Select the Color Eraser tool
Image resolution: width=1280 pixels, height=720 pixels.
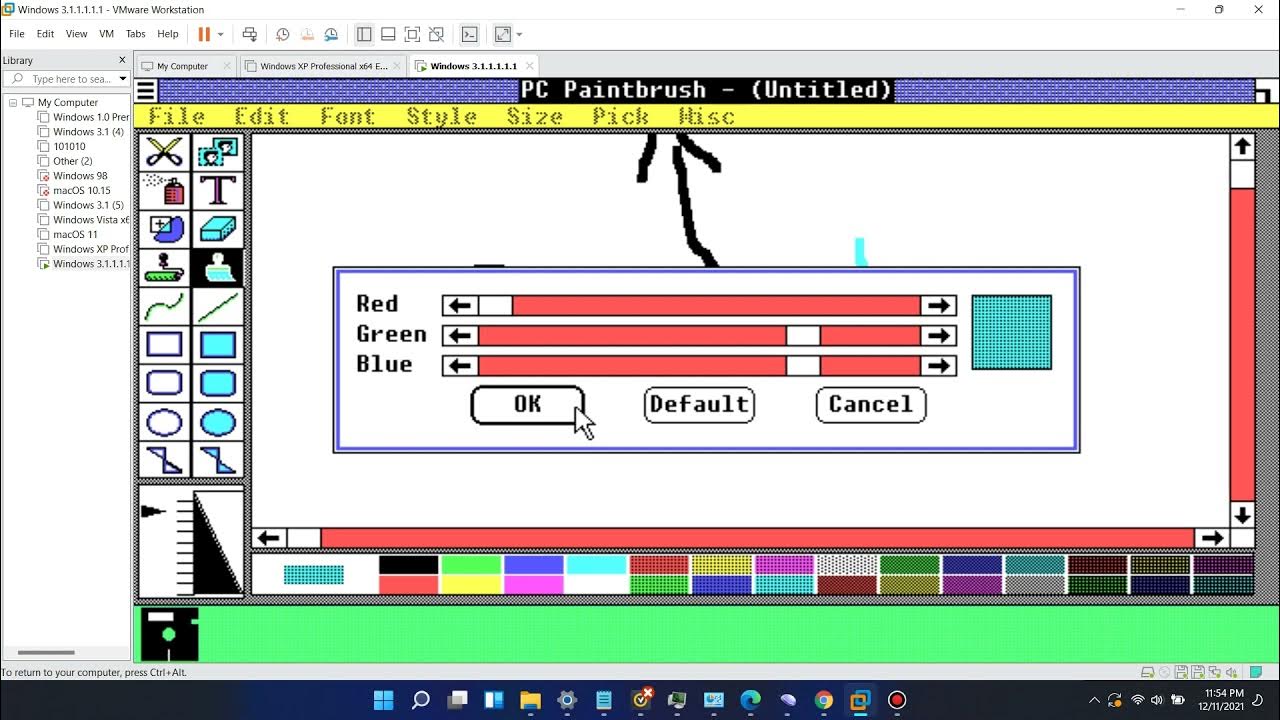tap(164, 229)
